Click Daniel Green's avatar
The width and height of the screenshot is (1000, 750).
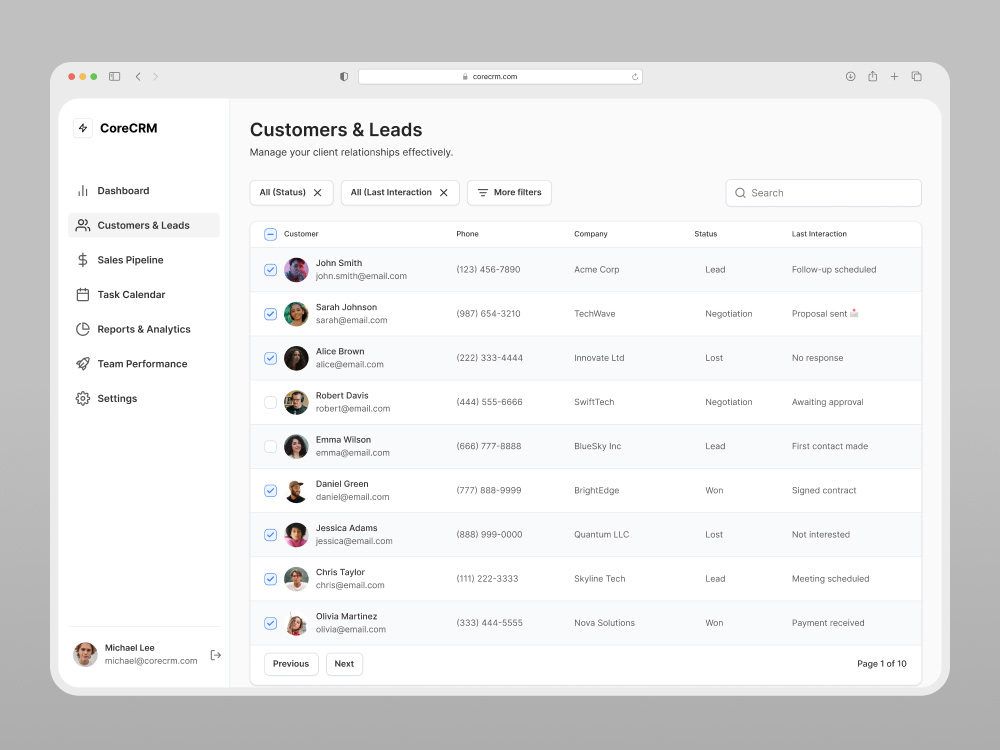tap(296, 490)
